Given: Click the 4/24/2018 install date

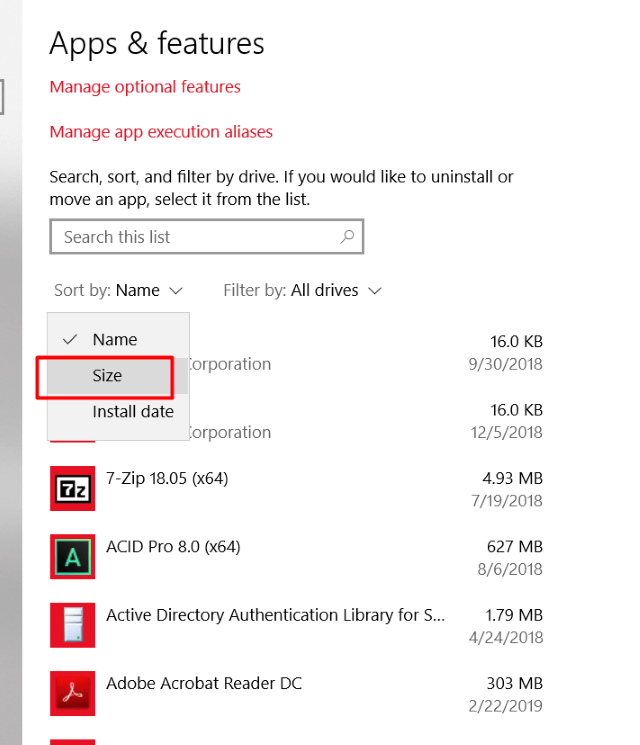Looking at the screenshot, I should coord(506,638).
